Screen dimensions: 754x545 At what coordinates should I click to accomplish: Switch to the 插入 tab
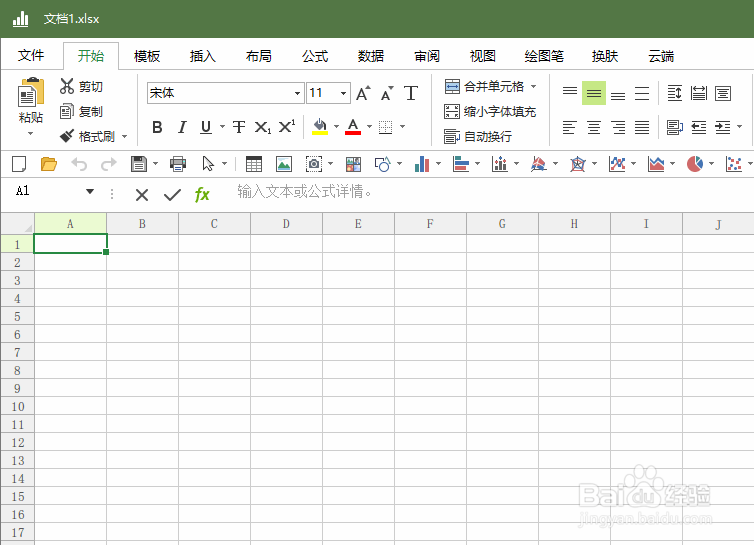tap(202, 56)
